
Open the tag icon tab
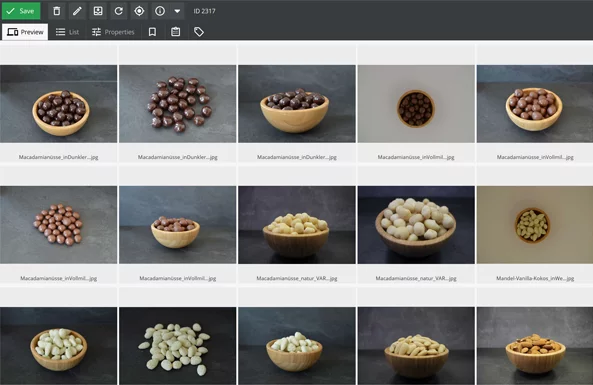[x=199, y=32]
